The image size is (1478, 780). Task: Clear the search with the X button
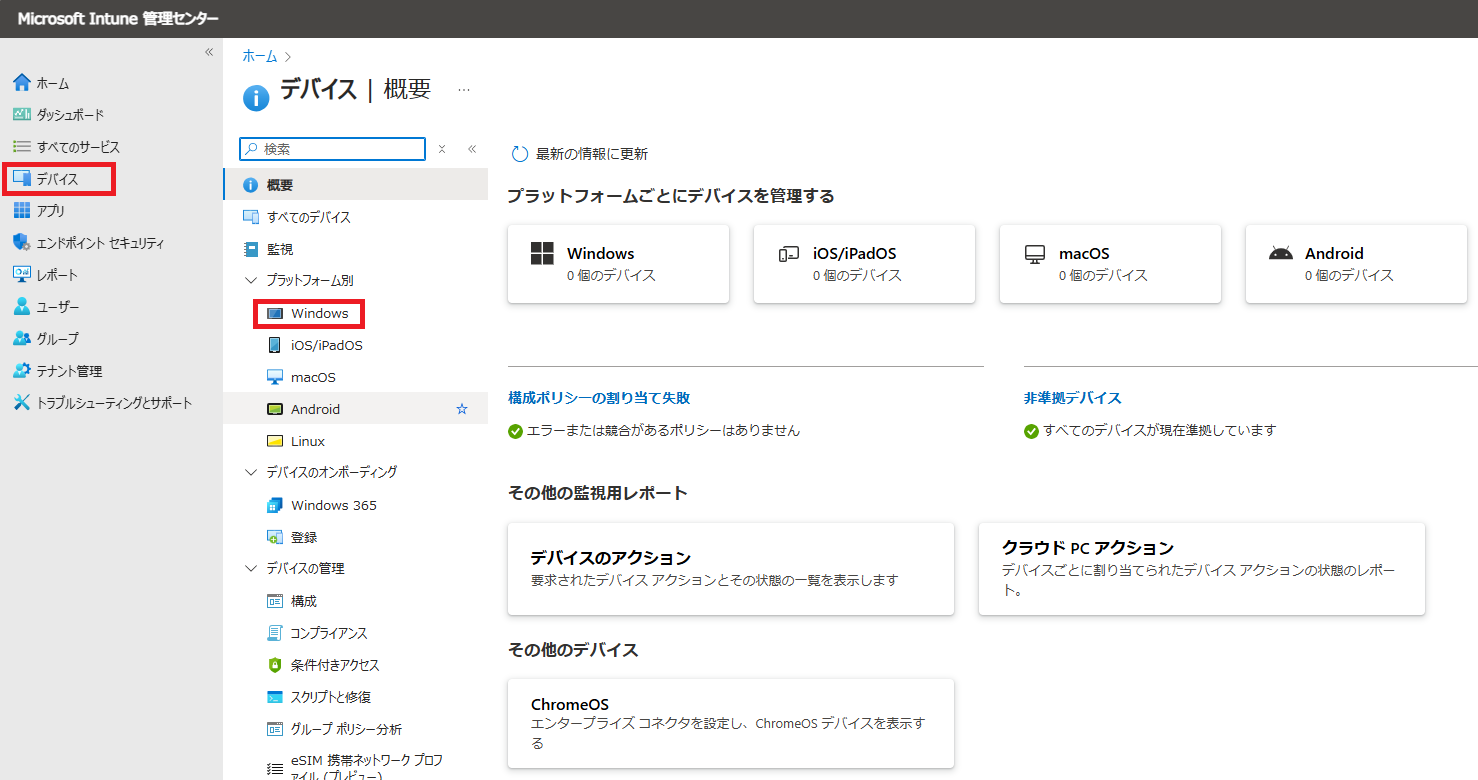(442, 149)
